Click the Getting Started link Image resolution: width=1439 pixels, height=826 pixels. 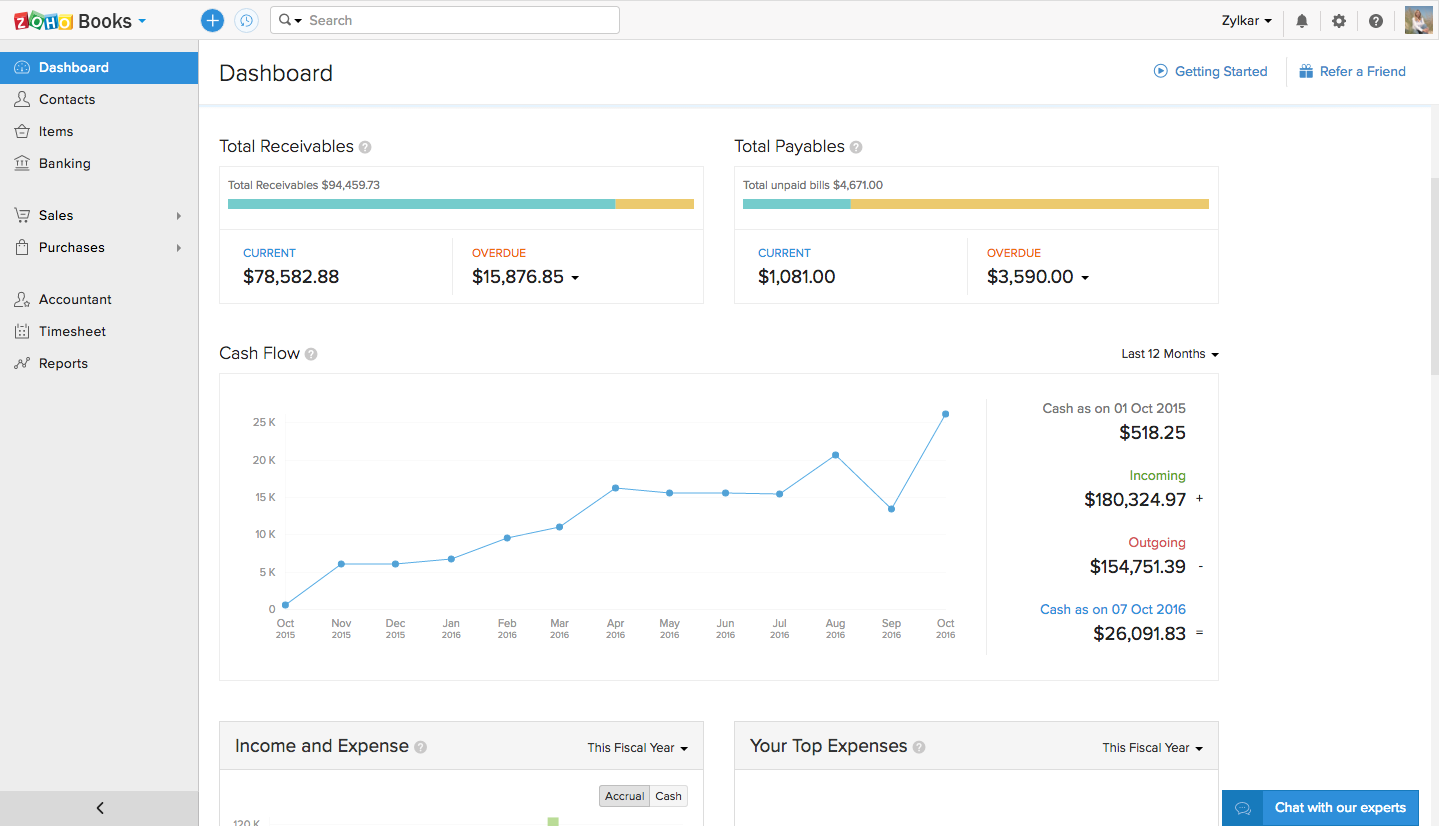coord(1210,71)
